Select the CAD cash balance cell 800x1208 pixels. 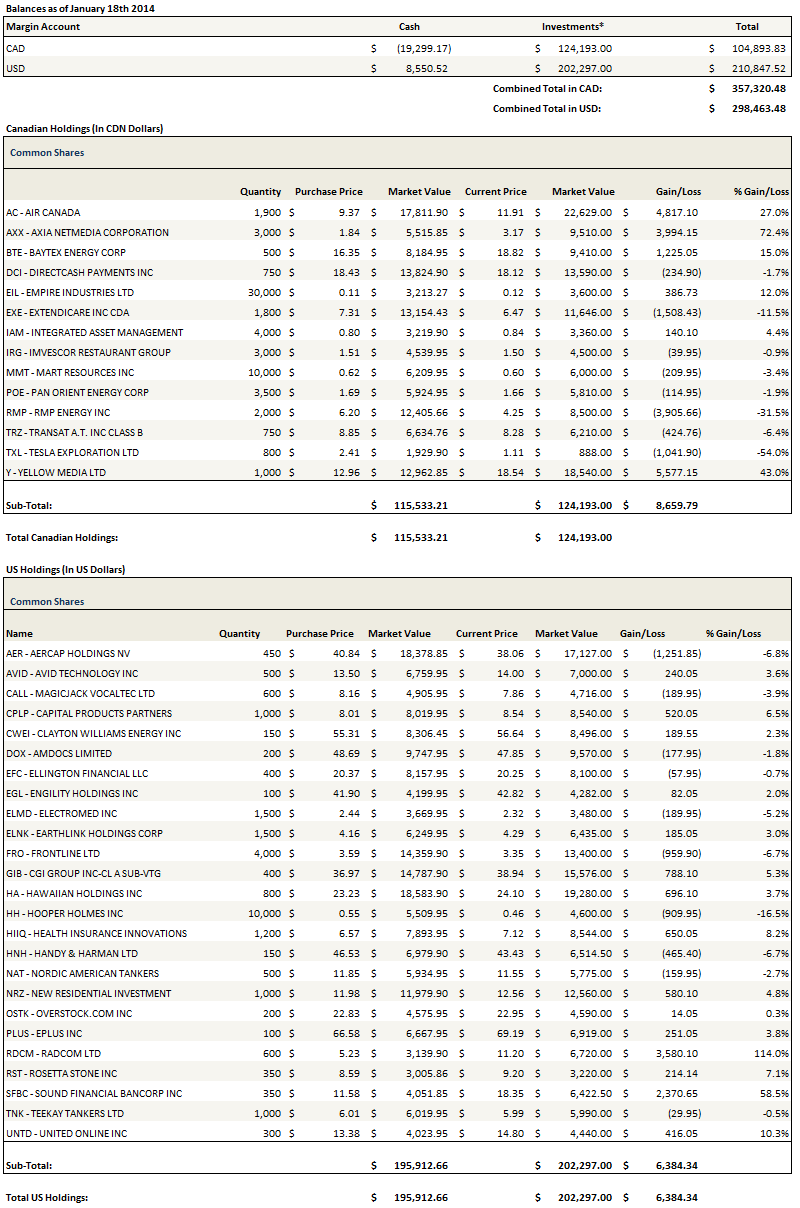[424, 48]
